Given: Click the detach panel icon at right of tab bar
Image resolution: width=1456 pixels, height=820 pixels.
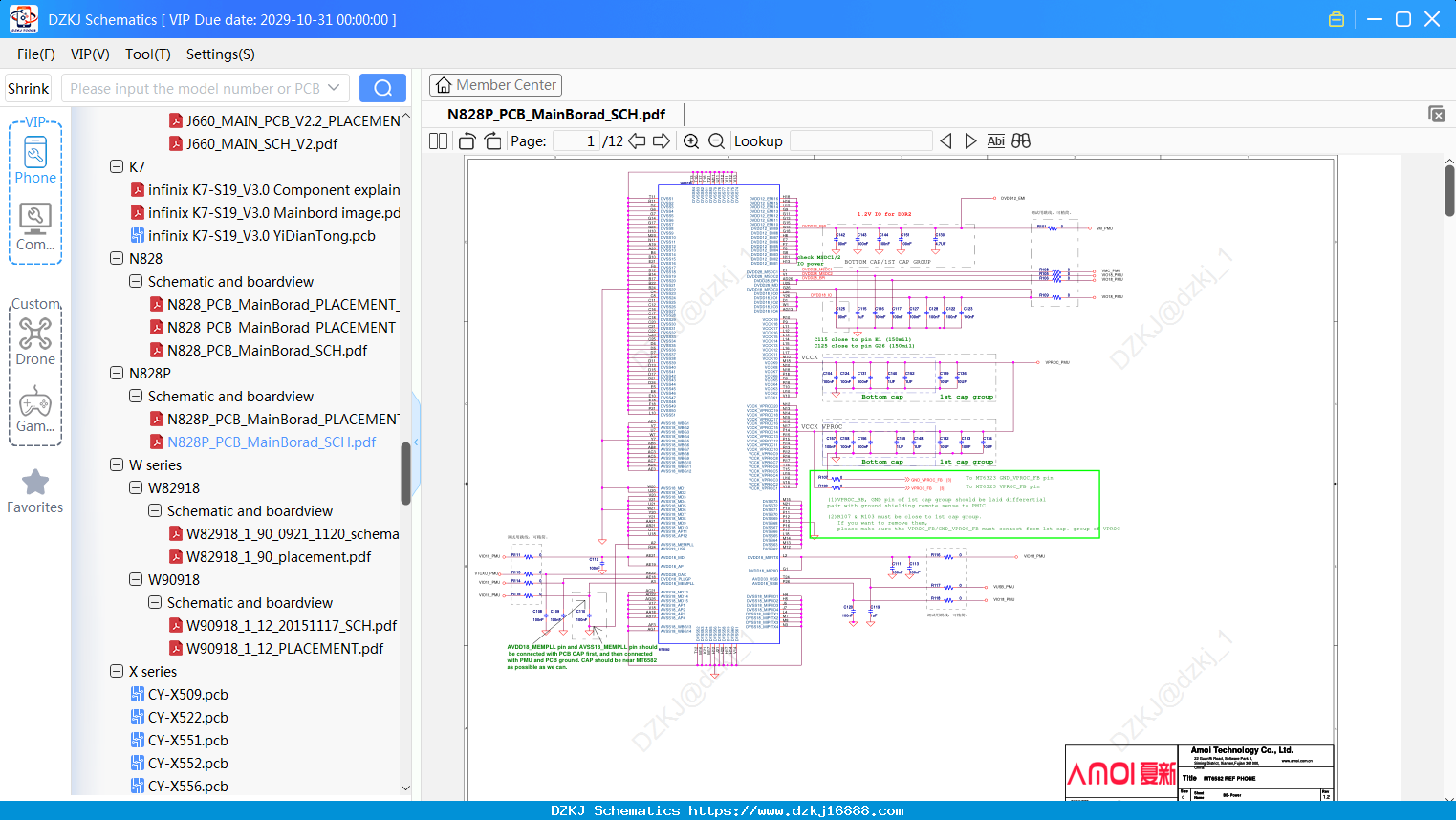Looking at the screenshot, I should coord(1436,114).
